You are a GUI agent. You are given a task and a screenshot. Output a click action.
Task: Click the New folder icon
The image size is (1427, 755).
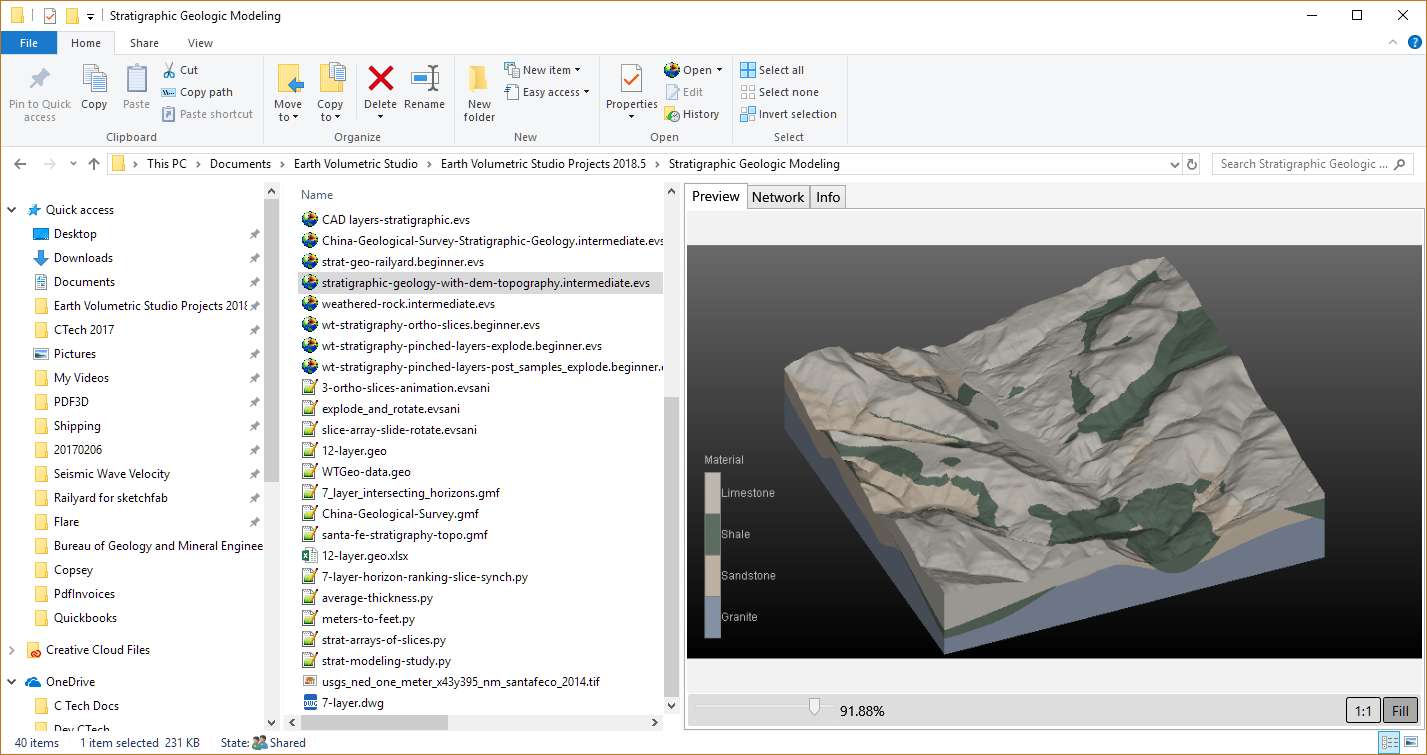(x=479, y=79)
